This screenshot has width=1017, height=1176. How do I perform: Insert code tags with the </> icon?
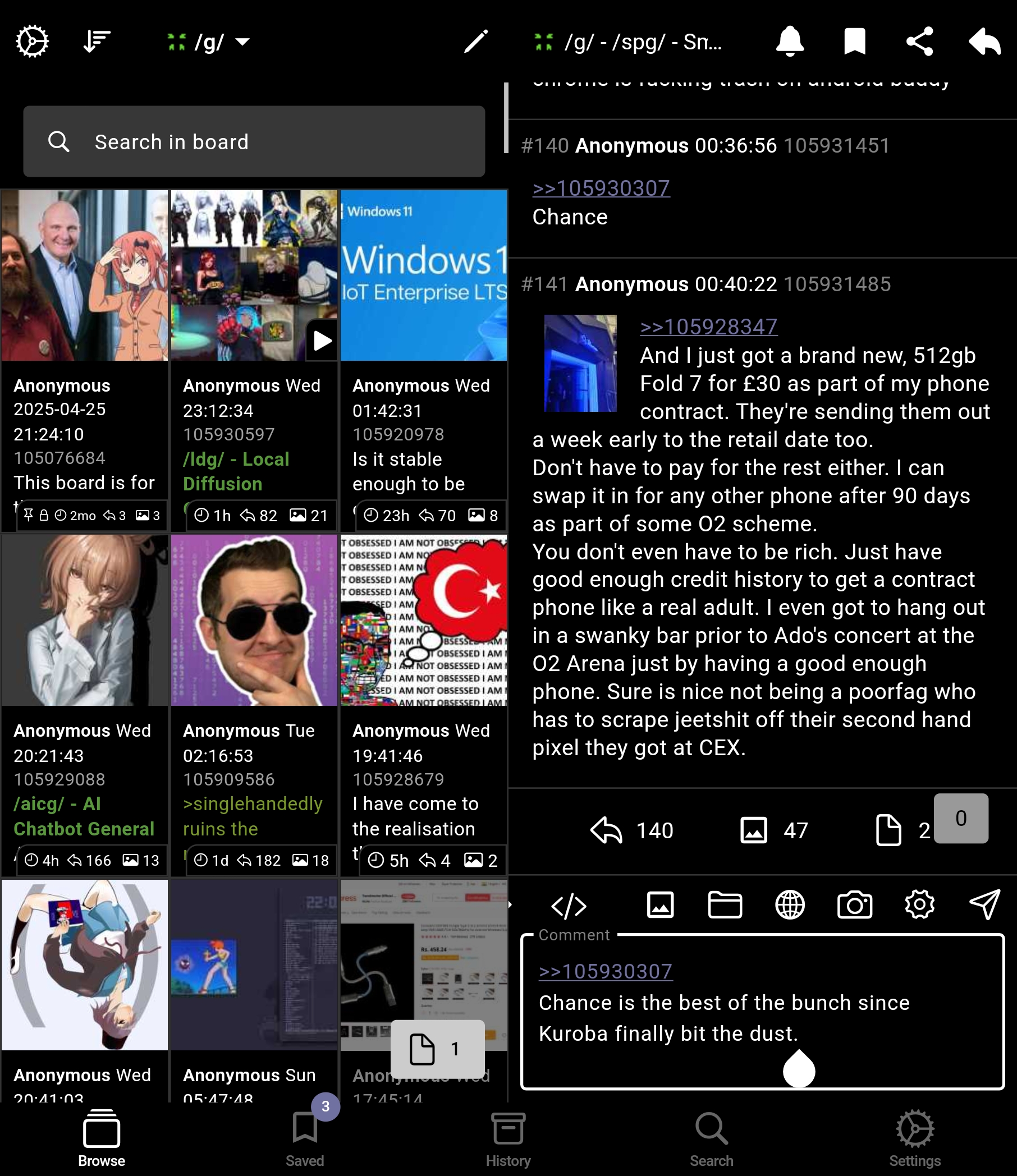tap(569, 906)
